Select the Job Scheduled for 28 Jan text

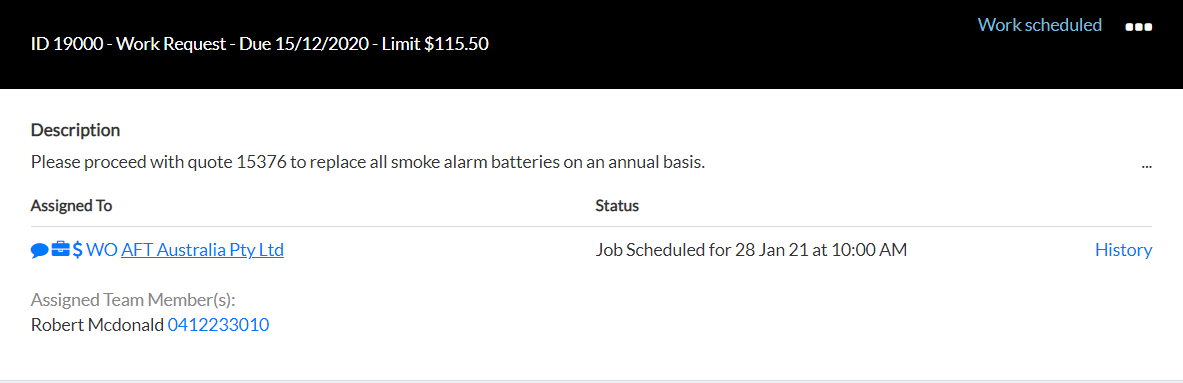point(751,250)
